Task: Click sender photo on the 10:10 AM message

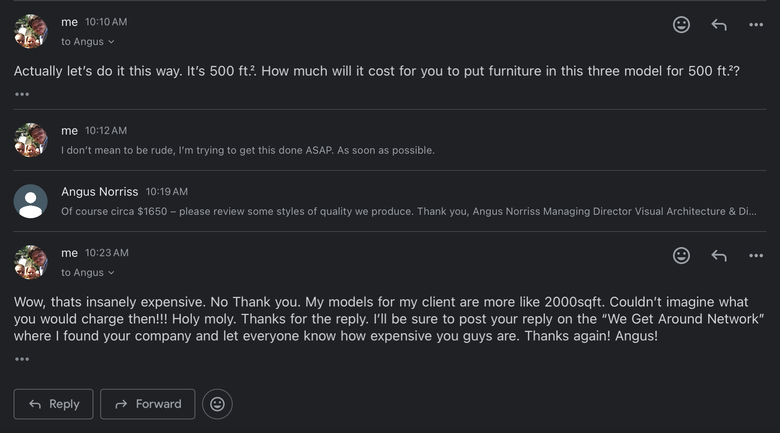Action: [30, 31]
